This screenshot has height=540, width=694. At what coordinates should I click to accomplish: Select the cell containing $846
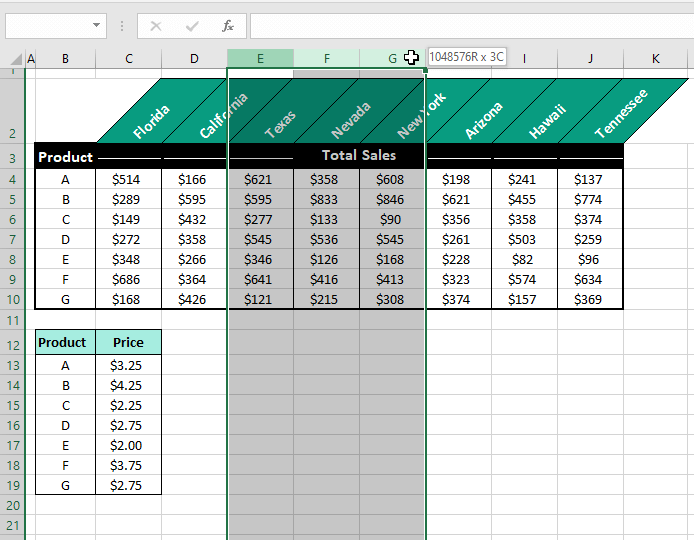pos(392,200)
